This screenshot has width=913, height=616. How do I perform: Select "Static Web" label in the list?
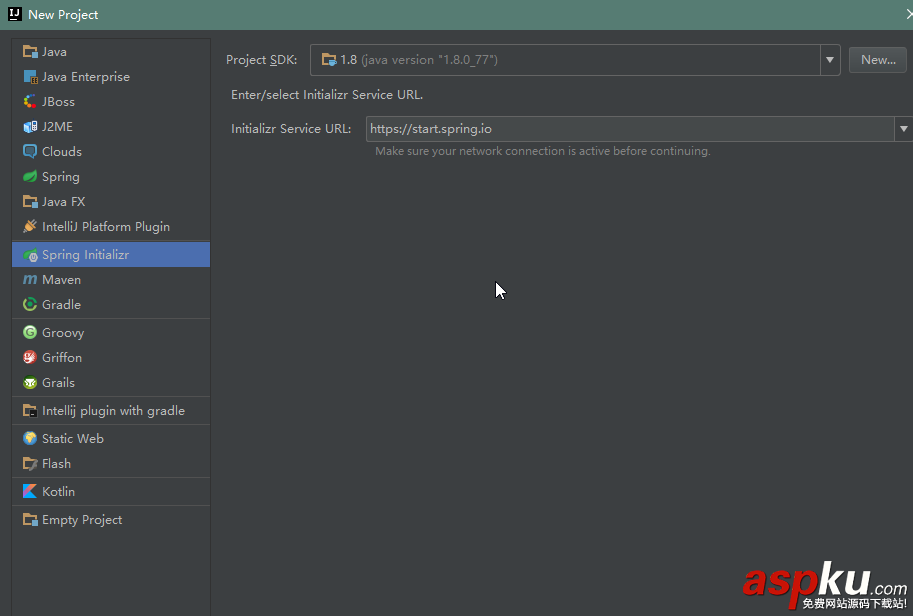[x=73, y=438]
